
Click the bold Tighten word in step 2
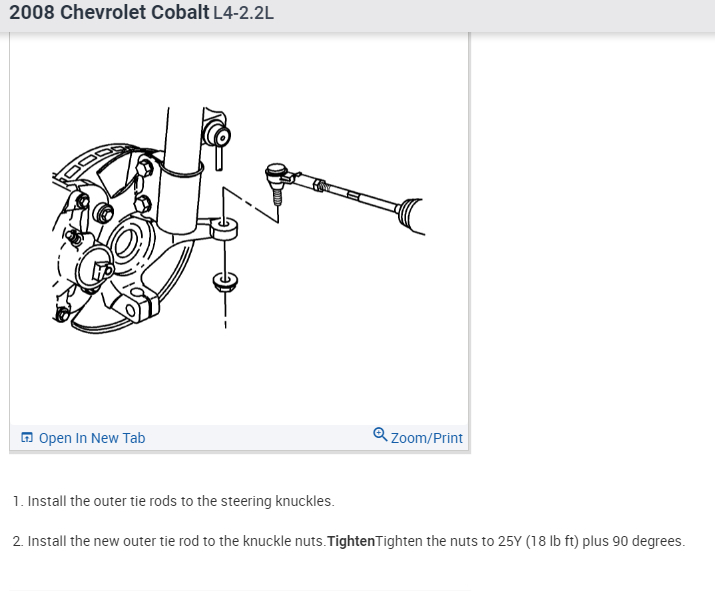click(x=351, y=541)
